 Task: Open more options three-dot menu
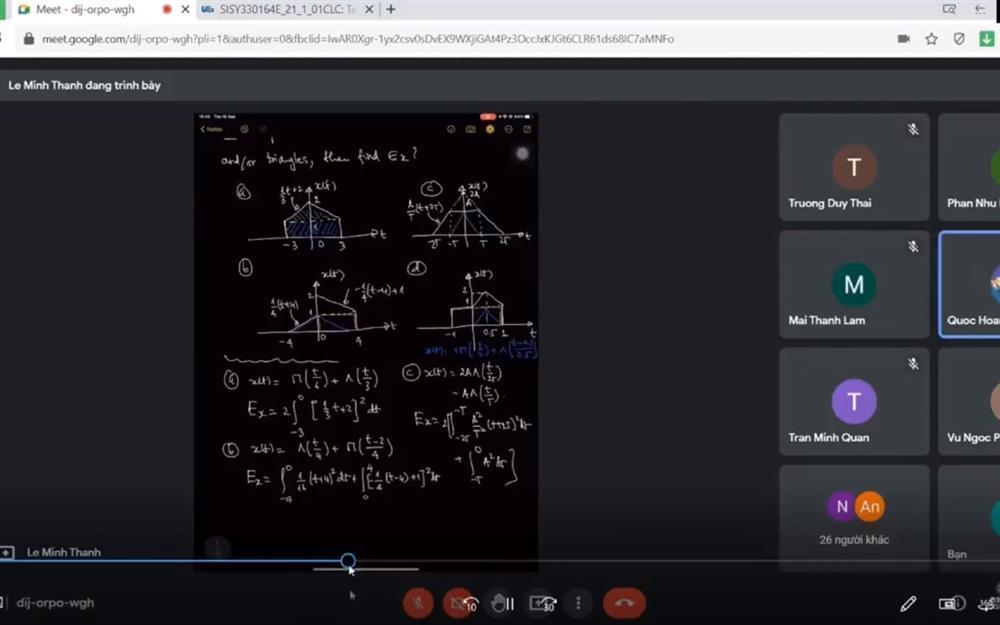[578, 603]
